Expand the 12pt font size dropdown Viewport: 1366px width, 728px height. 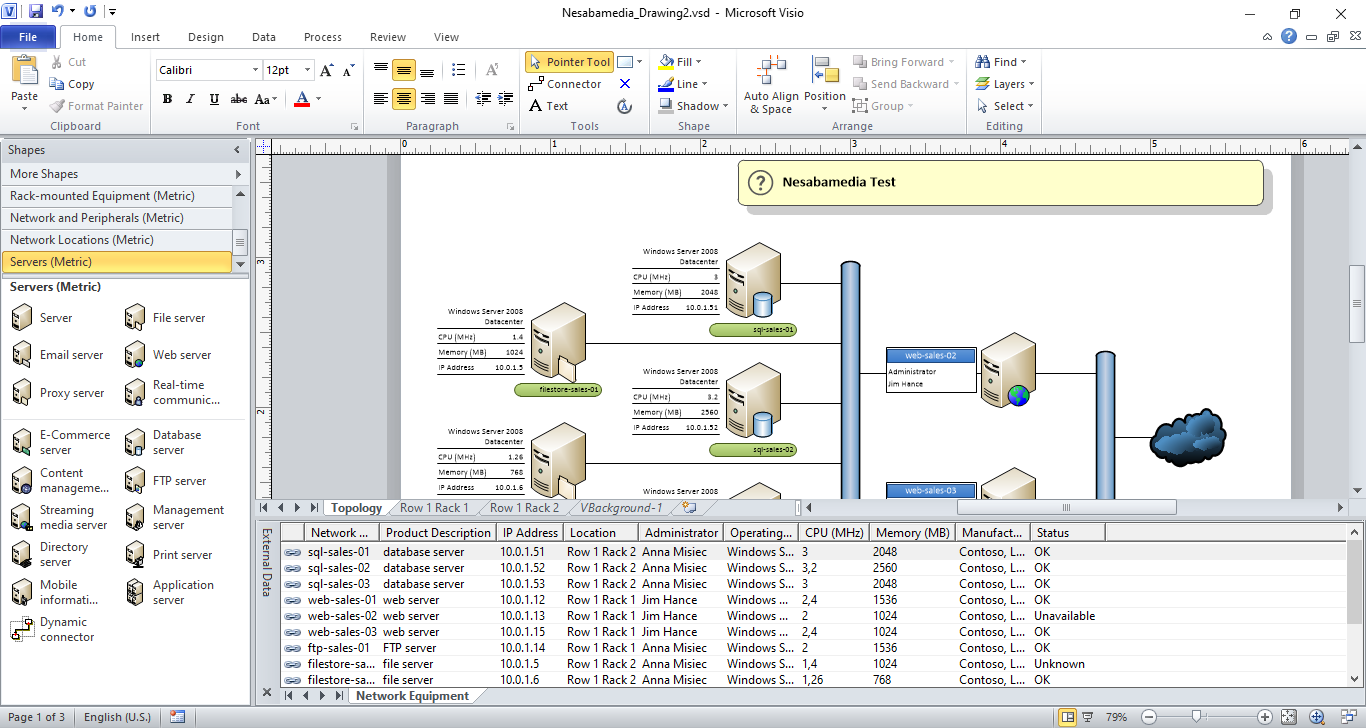(x=307, y=71)
